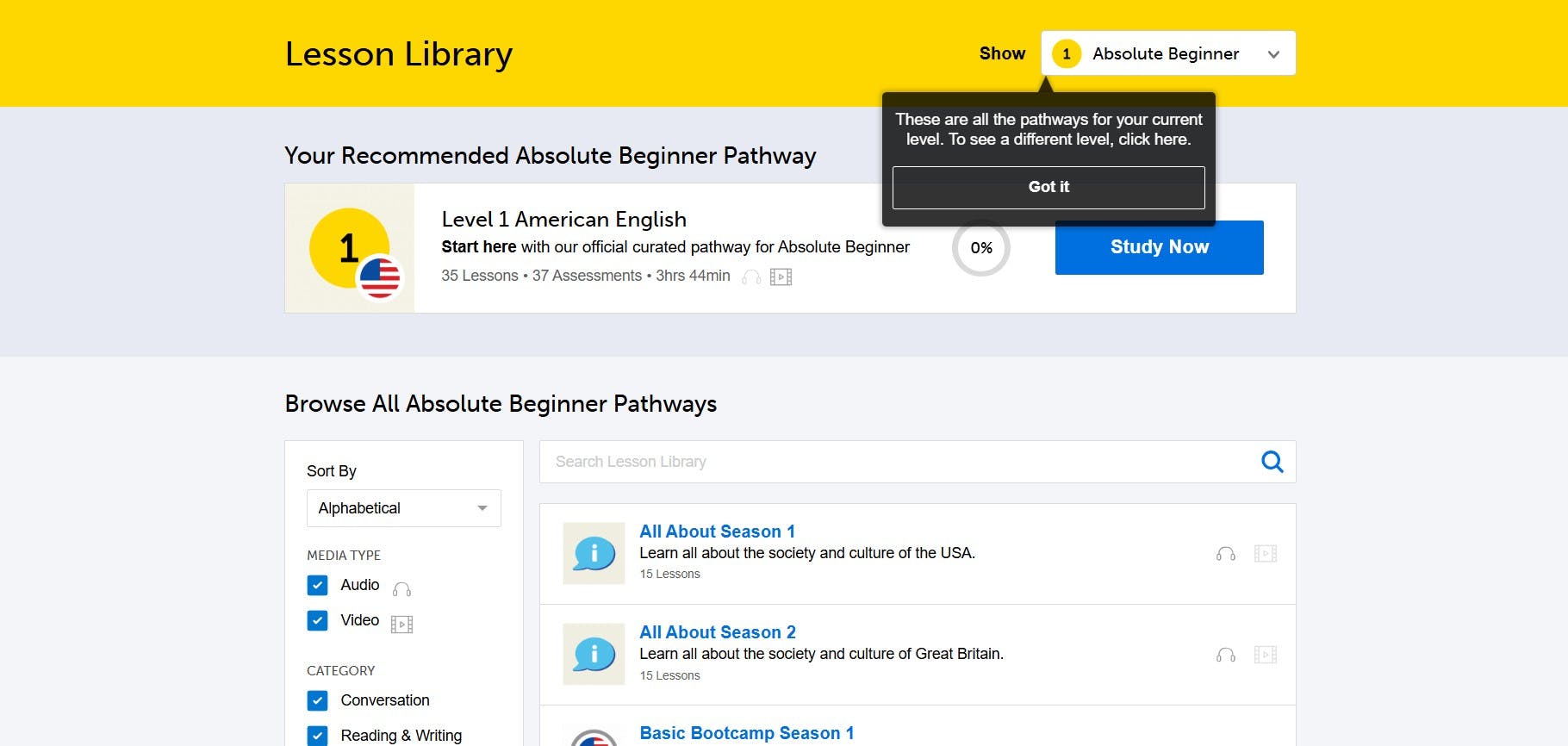Expand the Sort By Alphabetical dropdown
Image resolution: width=1568 pixels, height=746 pixels.
[x=403, y=508]
